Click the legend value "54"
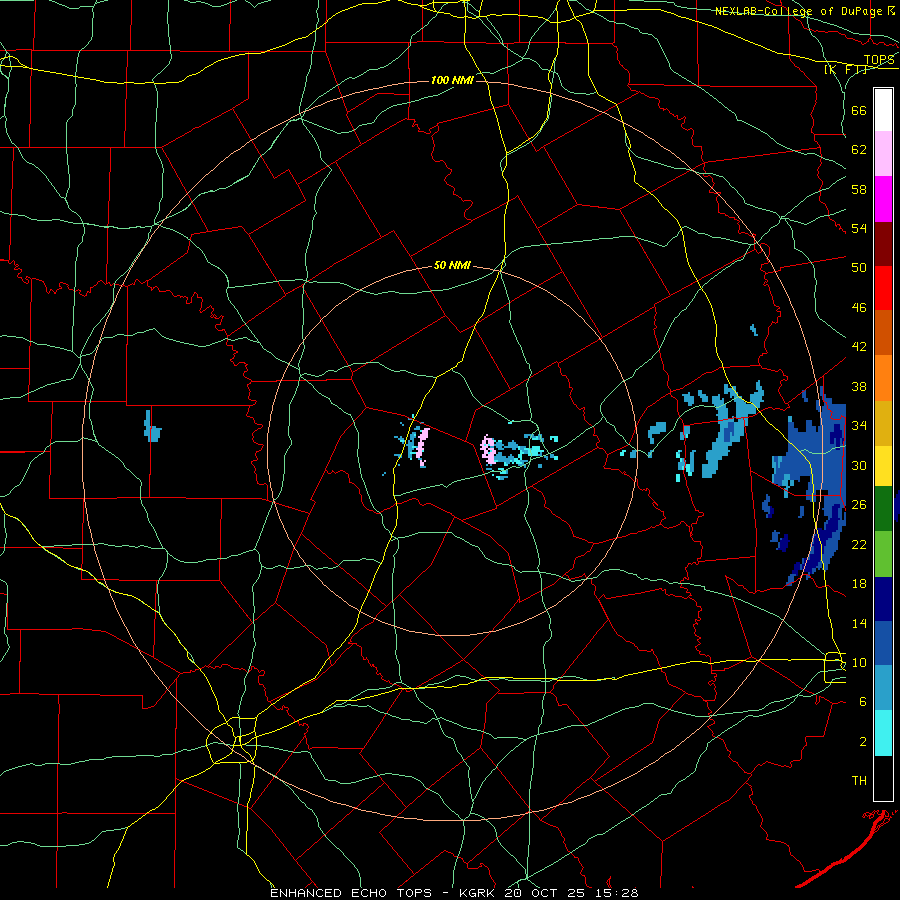The image size is (900, 900). click(859, 228)
